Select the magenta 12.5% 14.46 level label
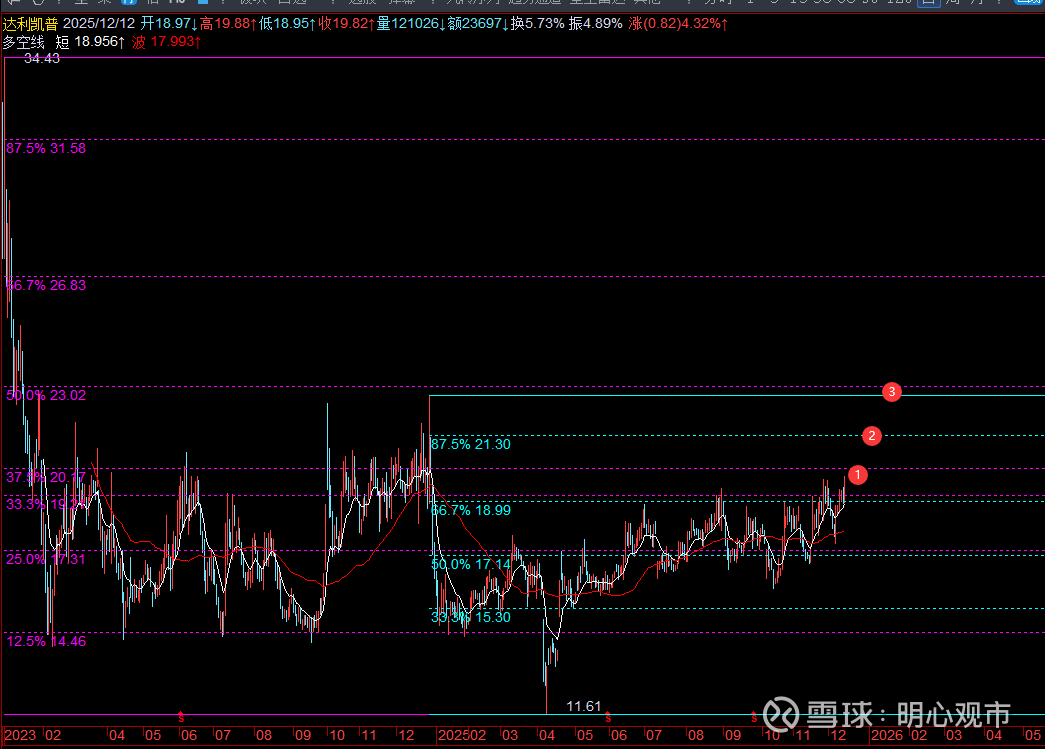This screenshot has height=749, width=1045. [x=46, y=641]
